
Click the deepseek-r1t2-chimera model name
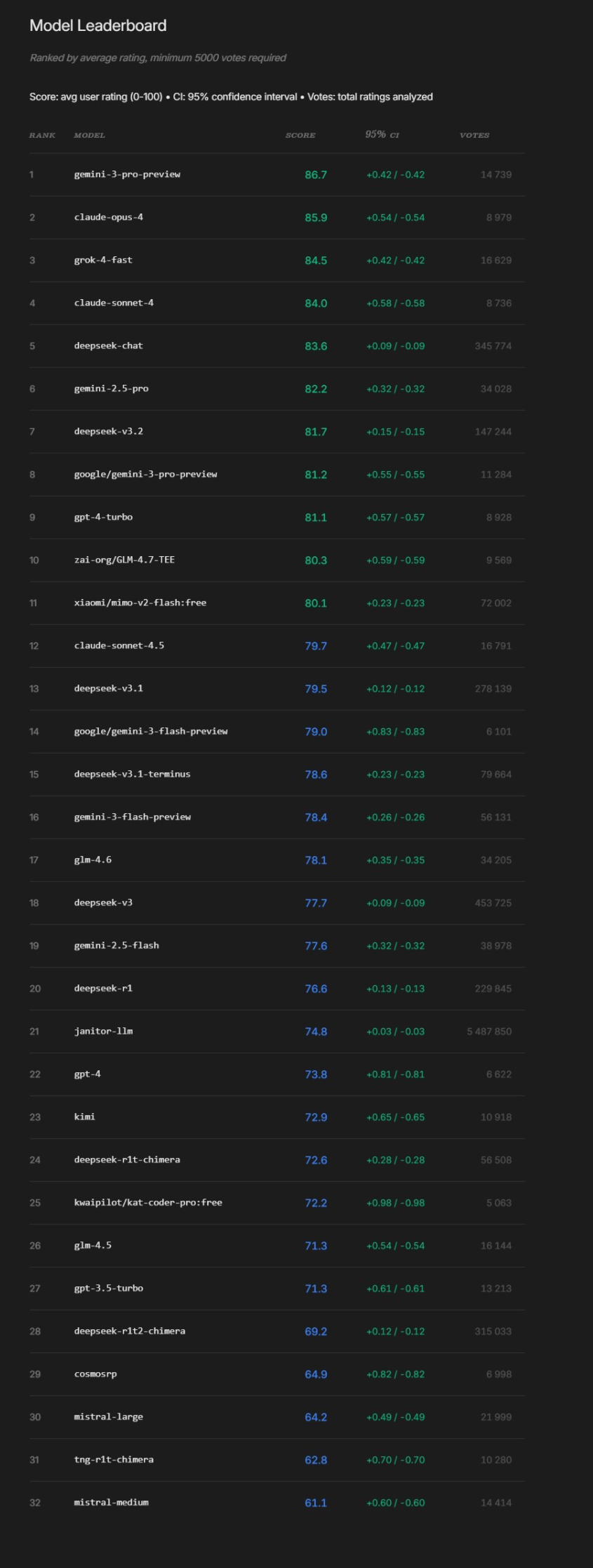[129, 1331]
